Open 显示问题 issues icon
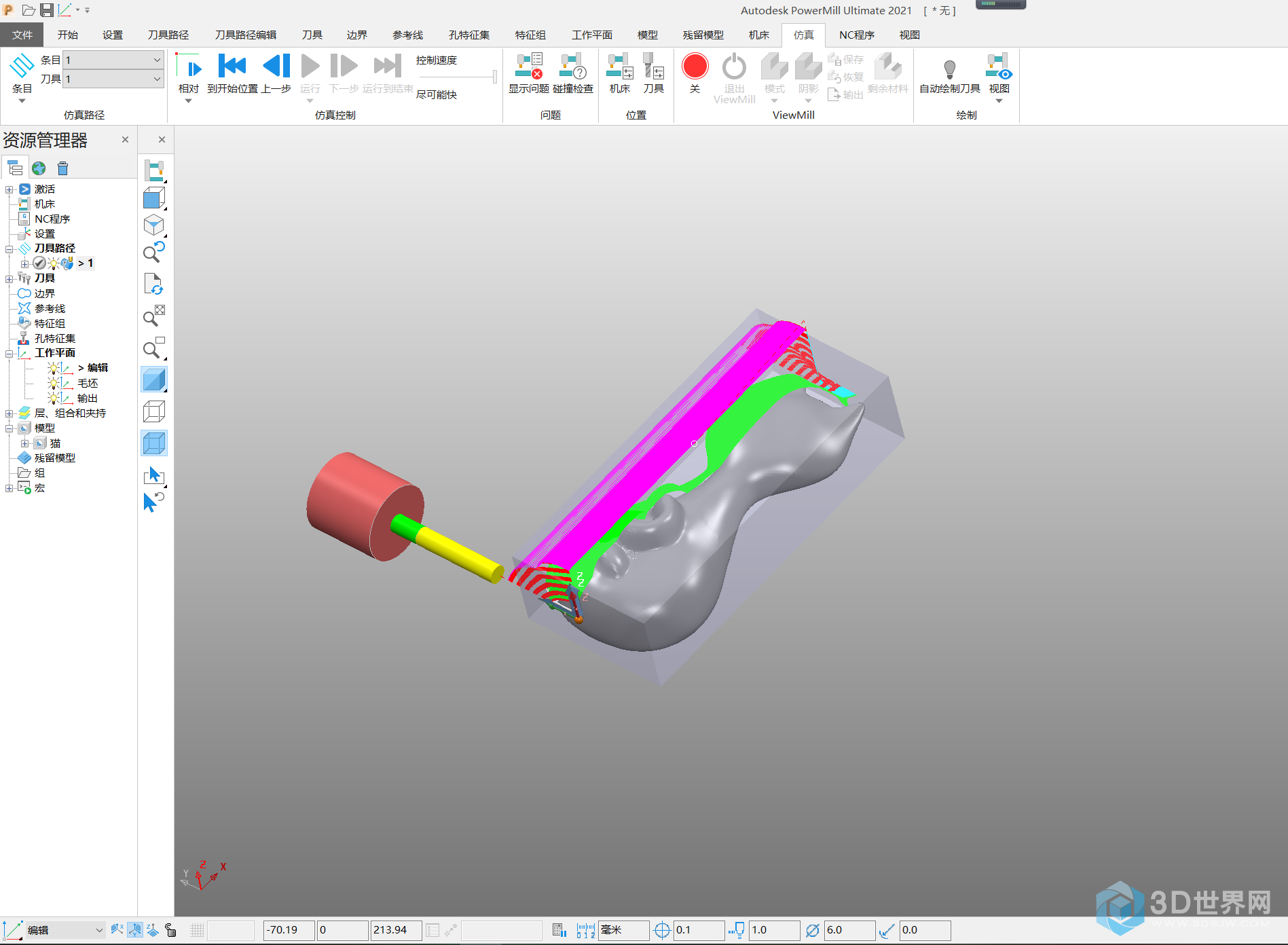The height and width of the screenshot is (945, 1288). point(528,67)
